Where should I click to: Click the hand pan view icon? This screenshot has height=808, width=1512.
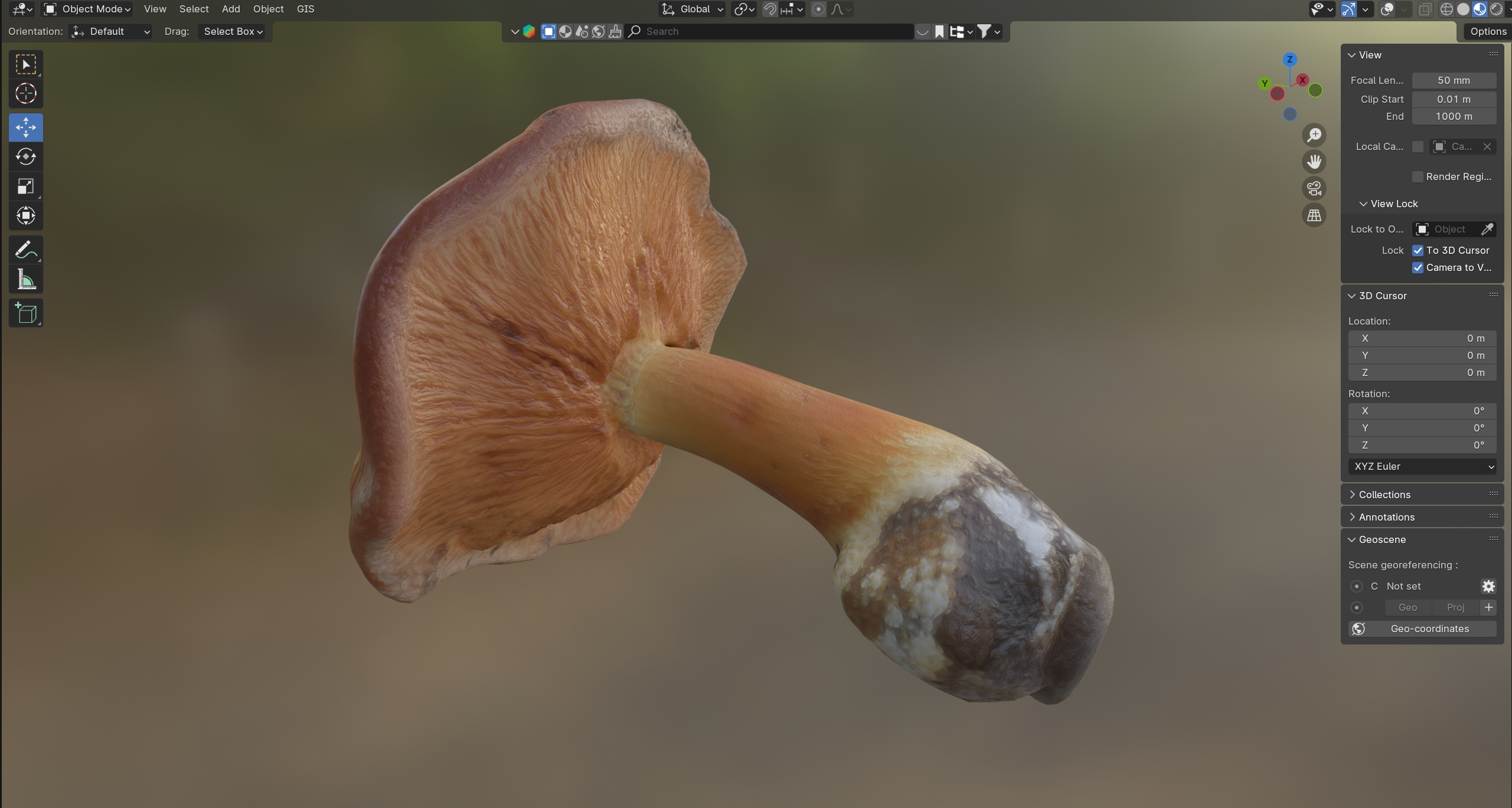pyautogui.click(x=1314, y=162)
